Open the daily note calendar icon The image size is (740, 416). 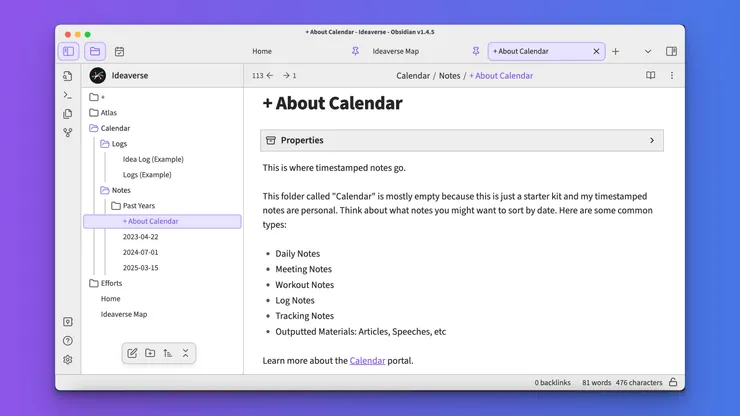coord(120,51)
